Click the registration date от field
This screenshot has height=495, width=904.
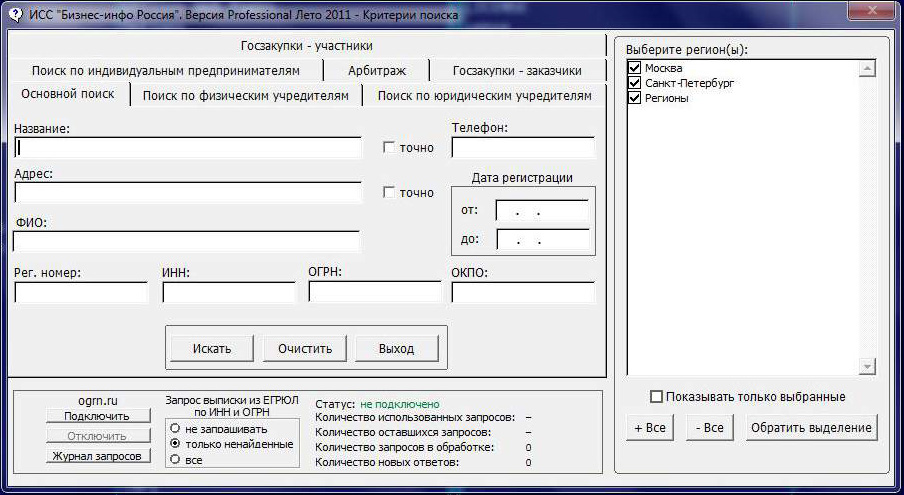click(x=541, y=211)
